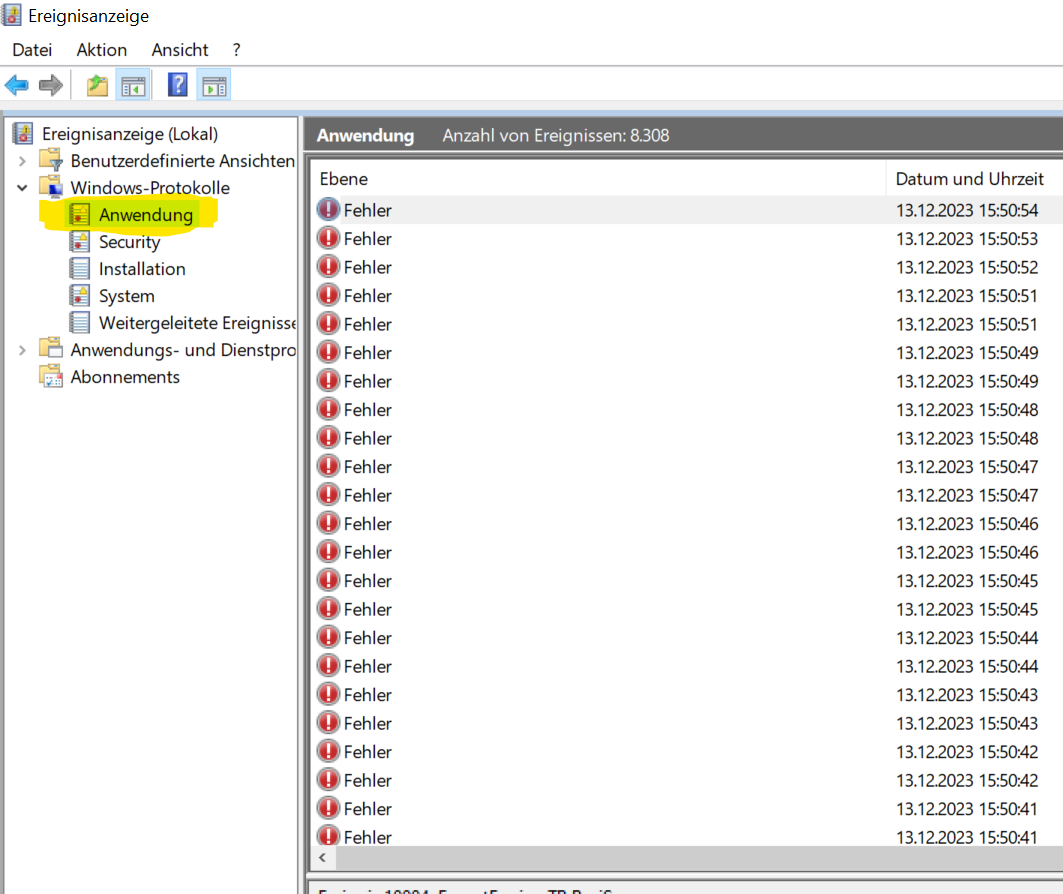Select Security in the tree
The image size is (1063, 894).
pyautogui.click(x=129, y=242)
